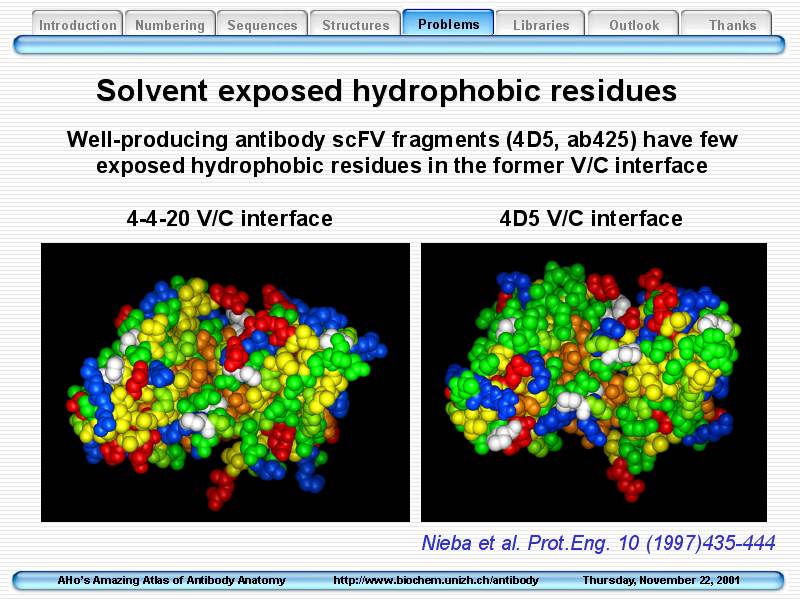Click the 4D5 molecular structure image
Viewport: 800px width, 600px height.
tap(594, 382)
